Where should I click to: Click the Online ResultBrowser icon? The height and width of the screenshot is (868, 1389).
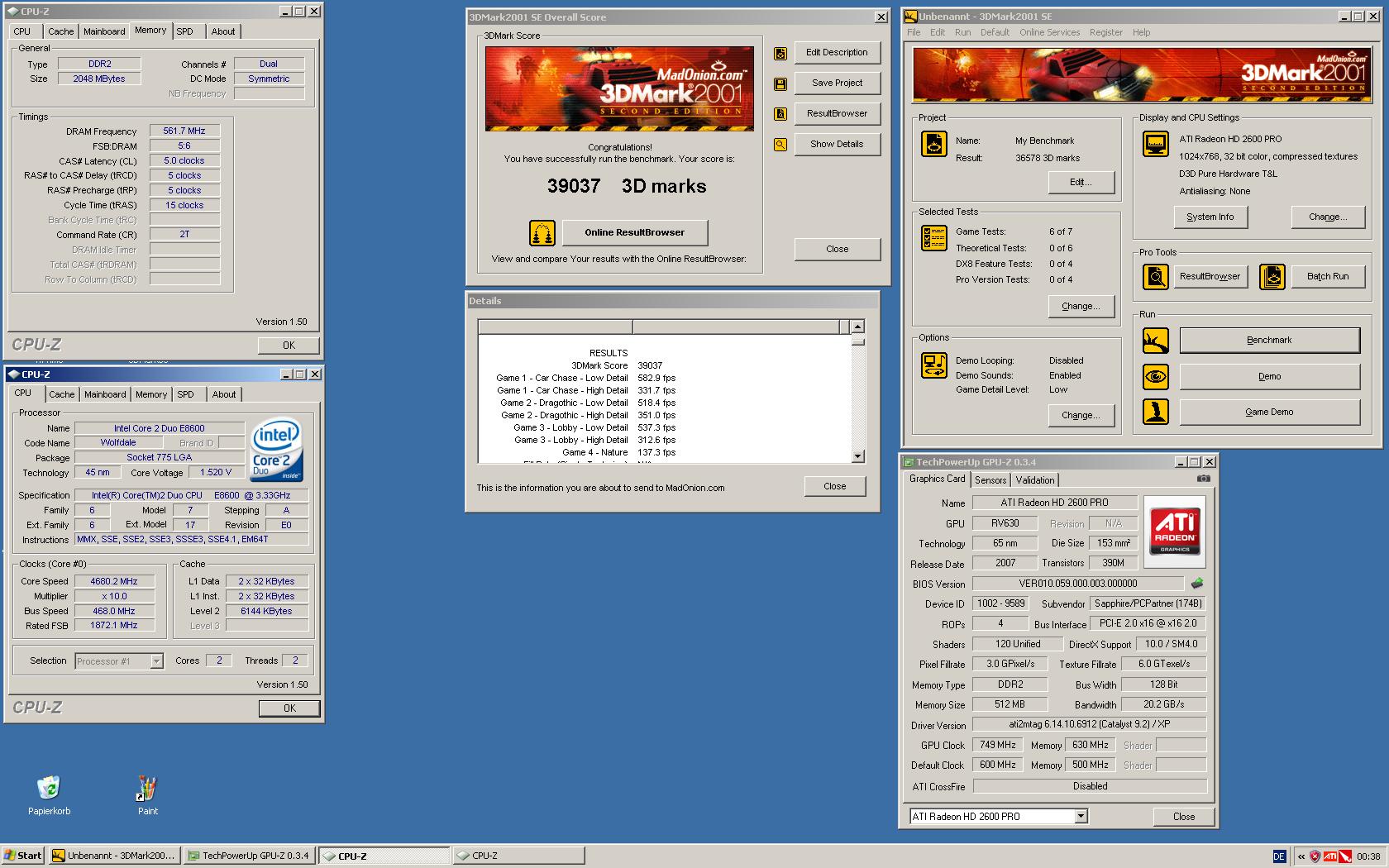(x=542, y=233)
